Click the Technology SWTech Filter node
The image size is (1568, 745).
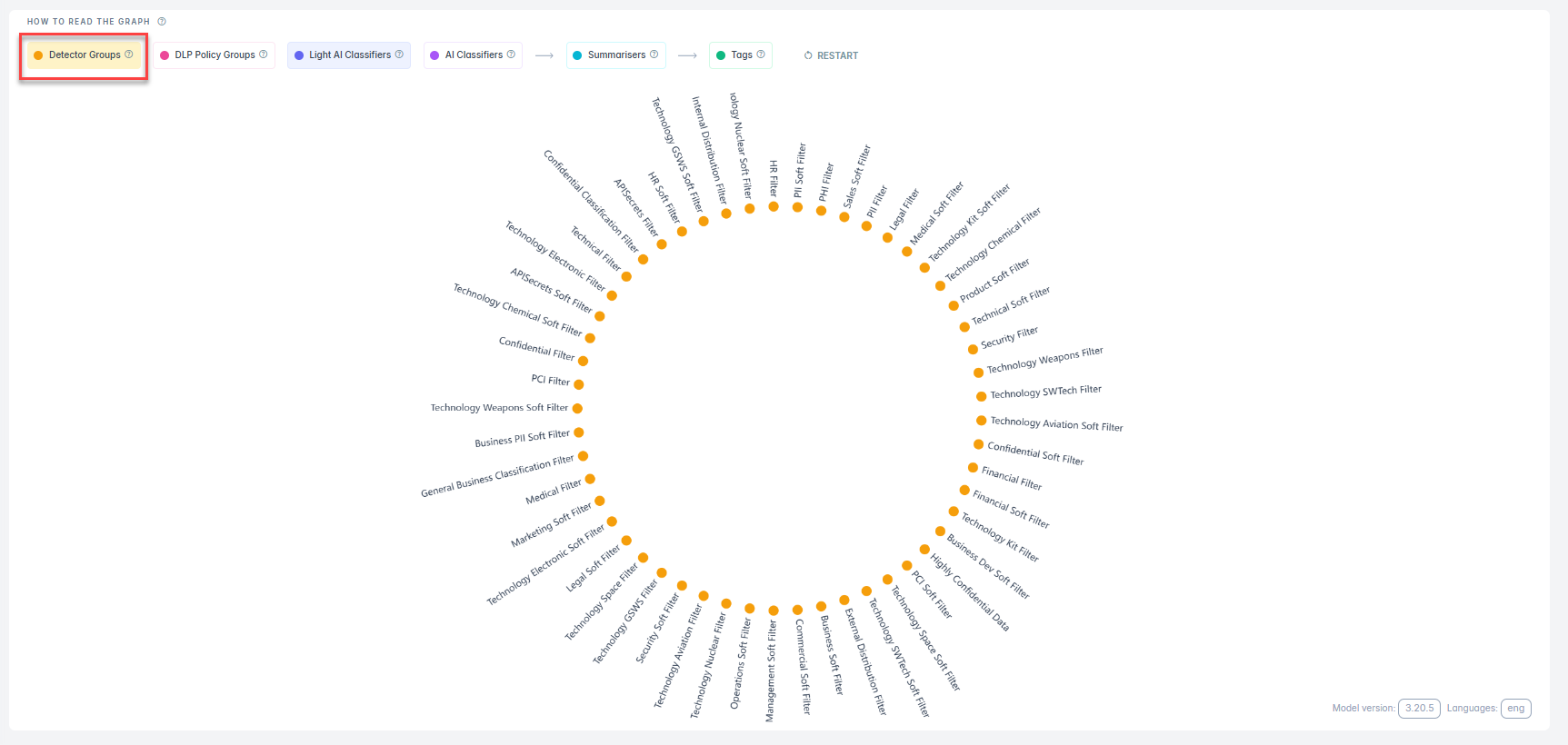981,396
